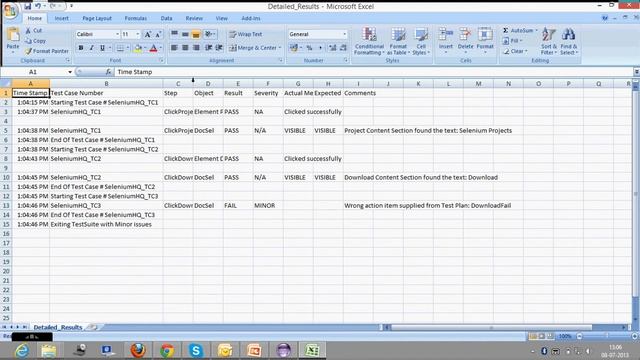Image resolution: width=640 pixels, height=360 pixels.
Task: Toggle Underline formatting
Action: click(102, 48)
